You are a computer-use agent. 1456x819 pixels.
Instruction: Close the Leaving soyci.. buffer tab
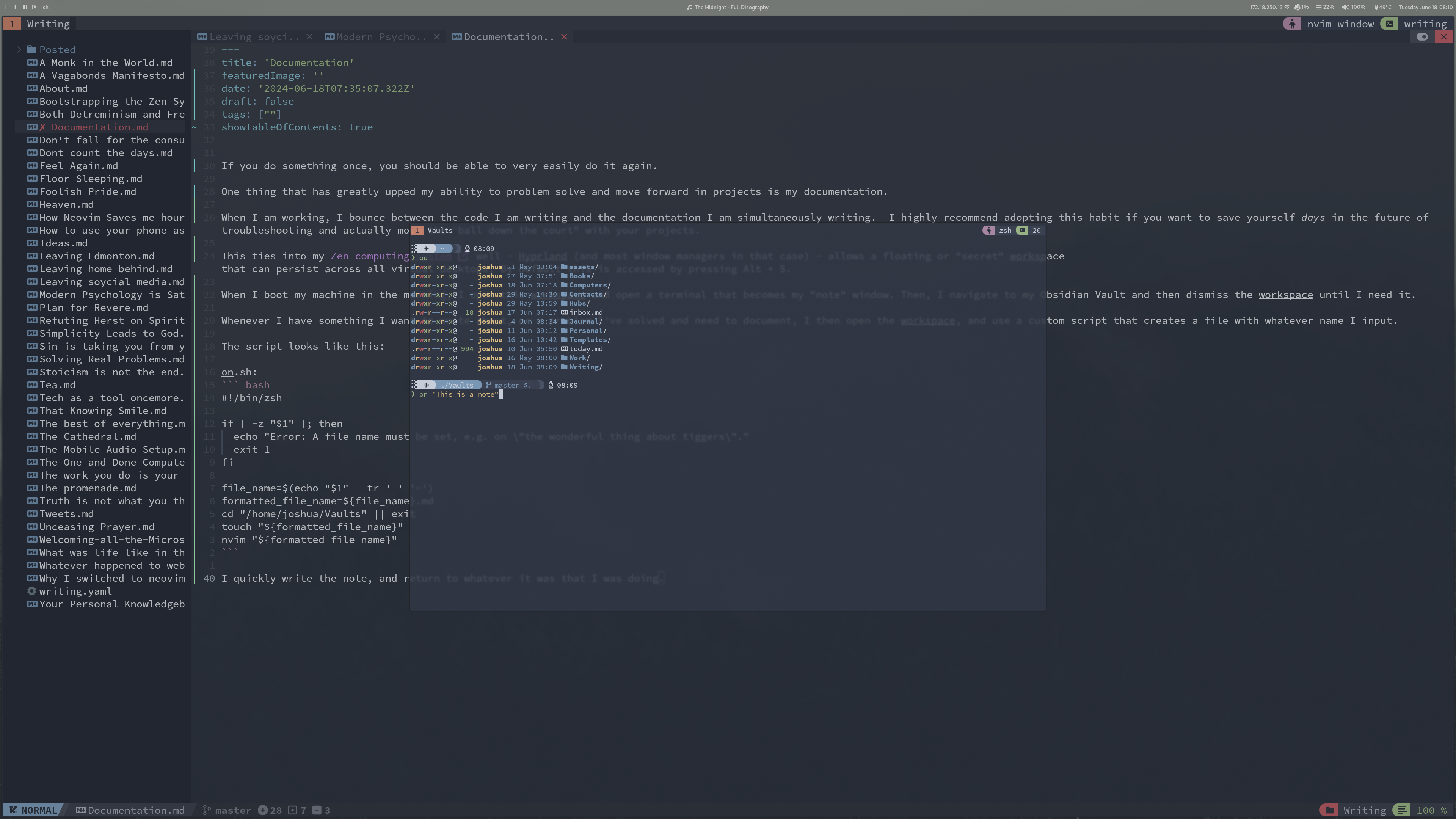coord(309,37)
